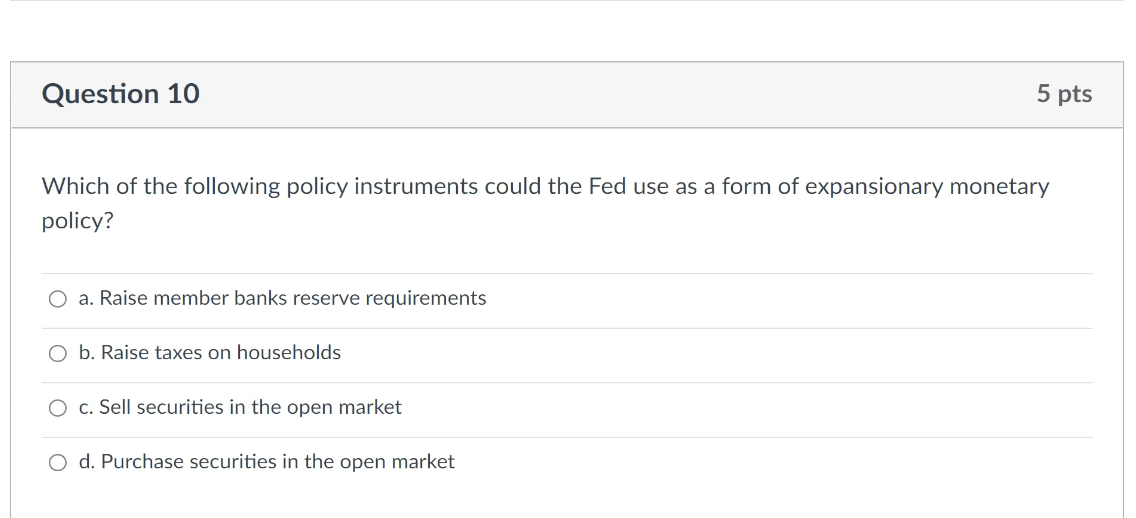The height and width of the screenshot is (518, 1136).
Task: Click 'Raise member banks reserve requirements' text
Action: click(x=292, y=298)
